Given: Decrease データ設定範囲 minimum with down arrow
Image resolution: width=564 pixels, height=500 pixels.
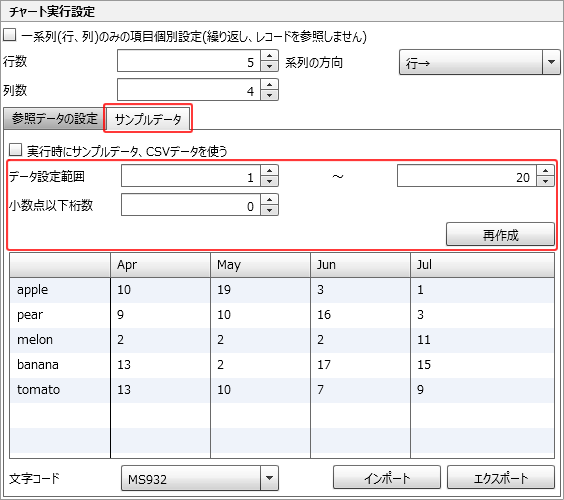Looking at the screenshot, I should 269,181.
